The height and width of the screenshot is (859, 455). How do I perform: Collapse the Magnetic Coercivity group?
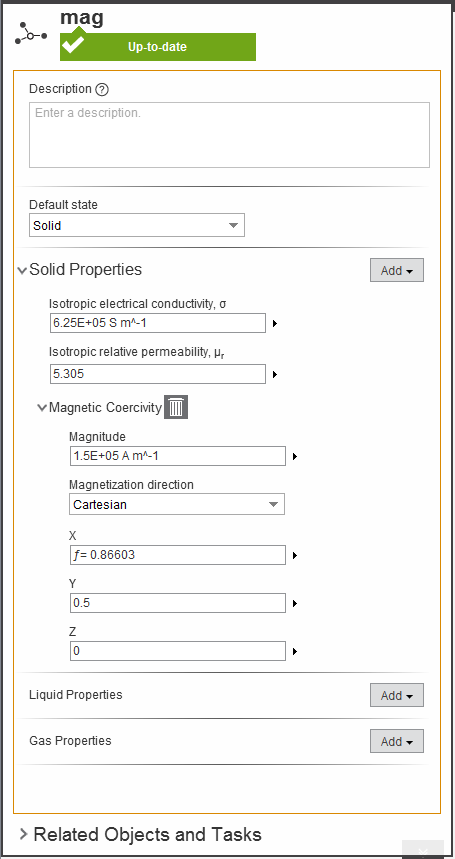click(42, 408)
